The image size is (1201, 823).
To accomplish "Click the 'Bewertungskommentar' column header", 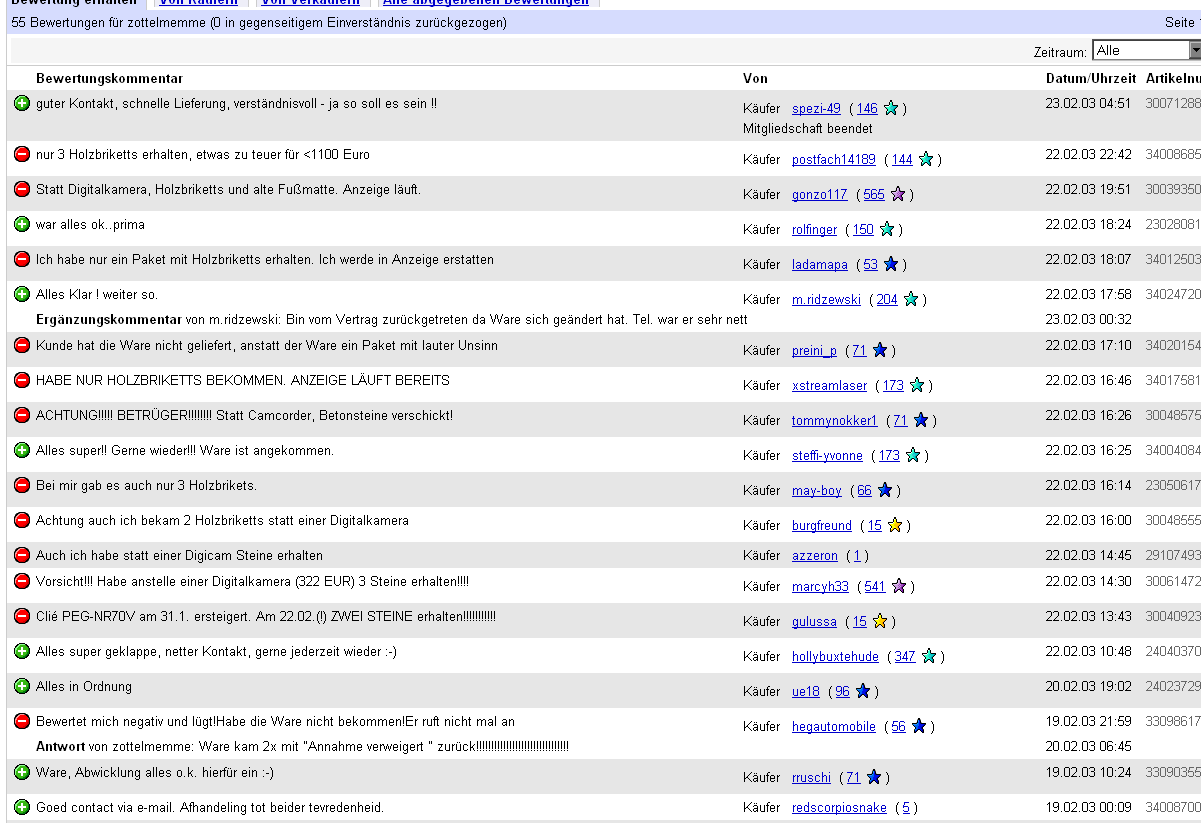I will tap(110, 78).
